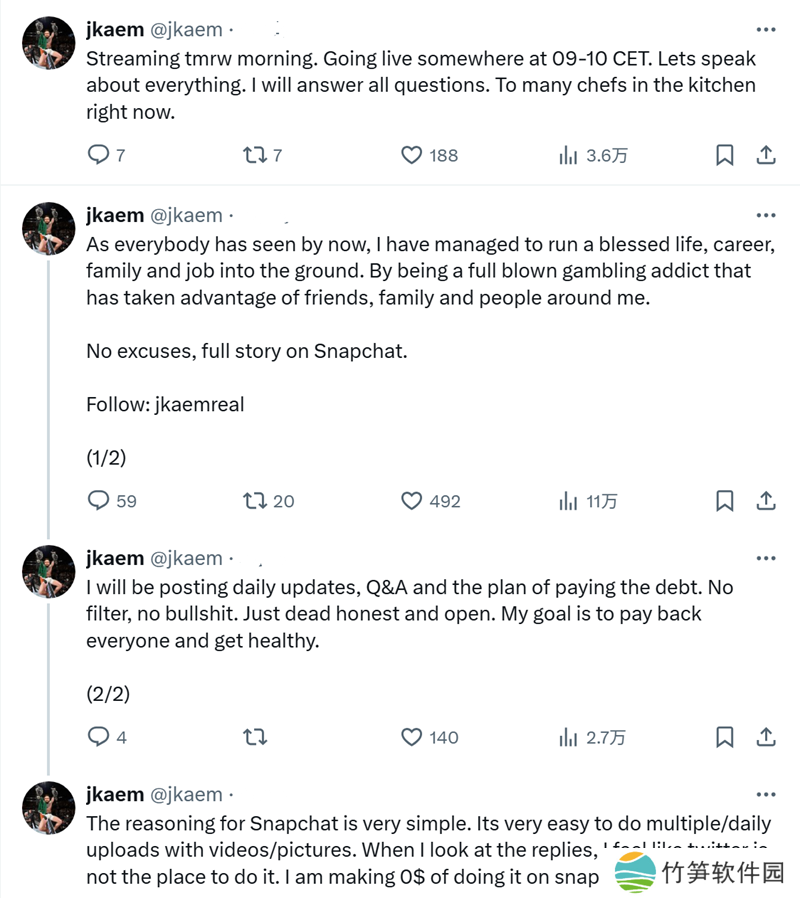Bookmark the 'Streaming tmrw morning' tweet

coord(725,155)
